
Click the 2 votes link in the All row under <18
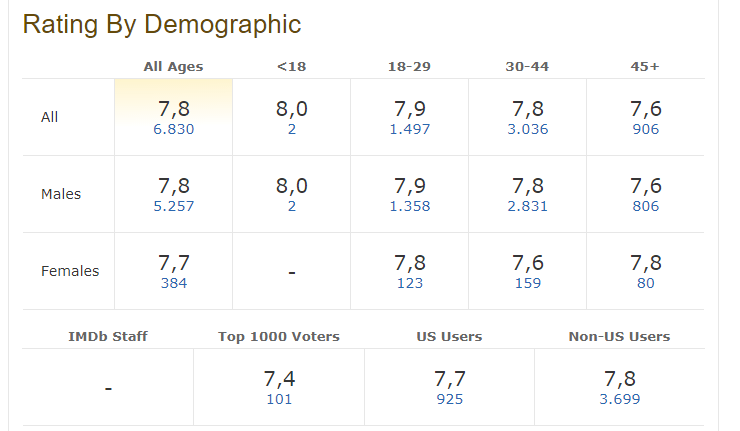292,129
